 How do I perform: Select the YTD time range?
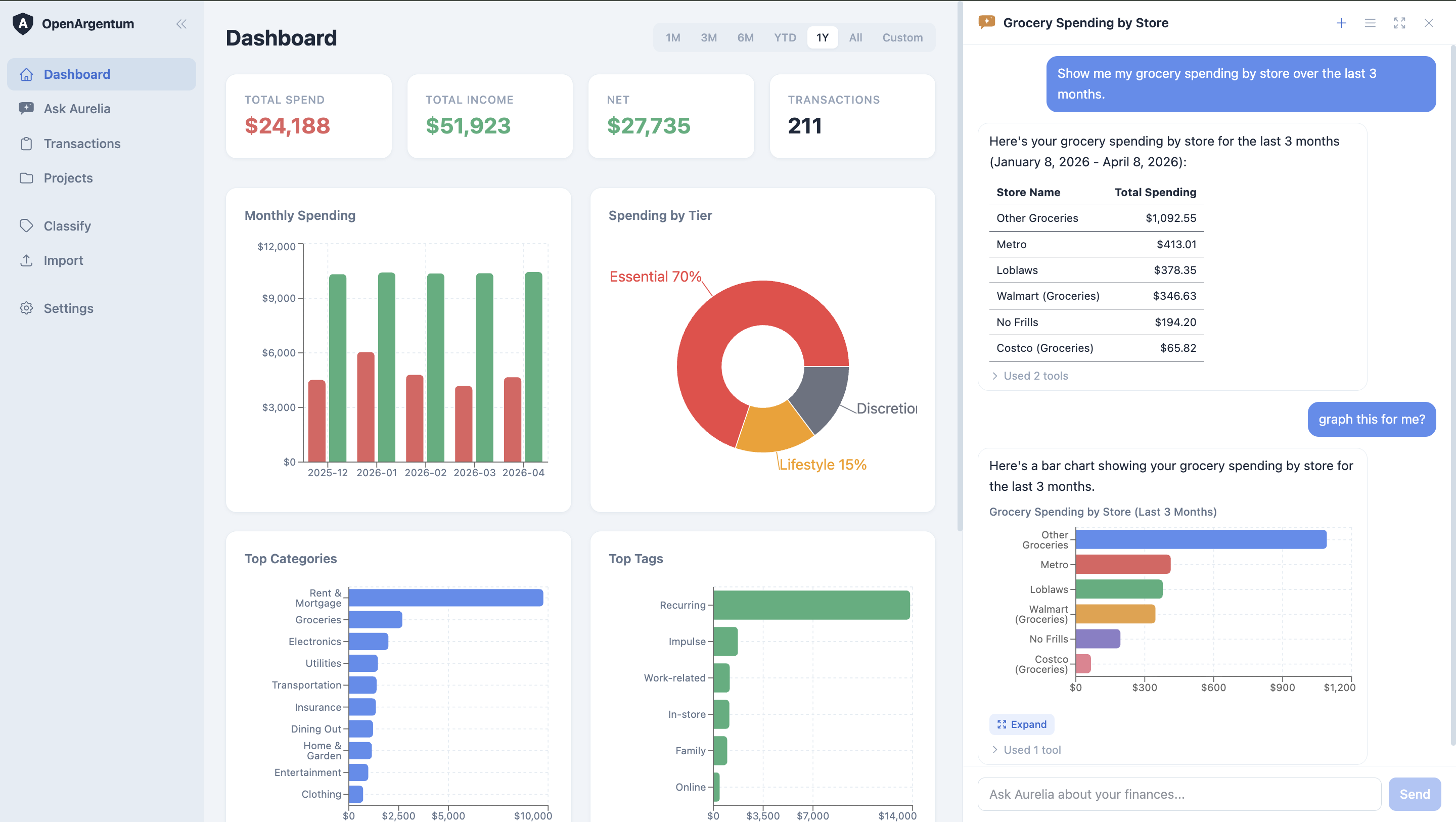tap(785, 37)
